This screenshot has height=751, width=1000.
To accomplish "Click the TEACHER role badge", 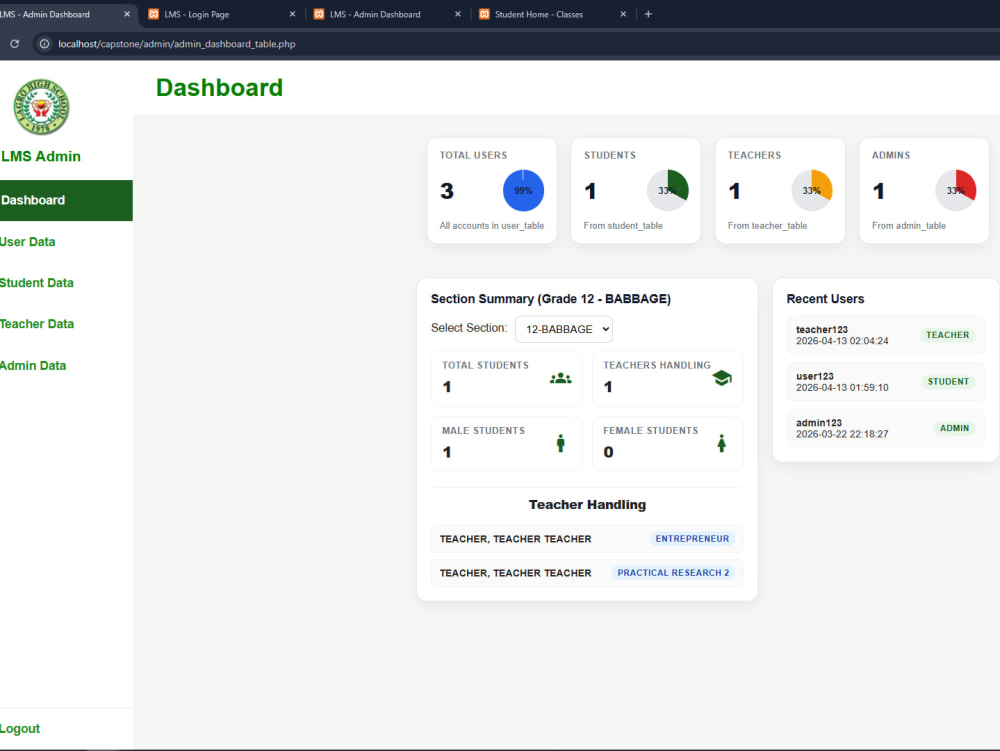I will (x=947, y=335).
